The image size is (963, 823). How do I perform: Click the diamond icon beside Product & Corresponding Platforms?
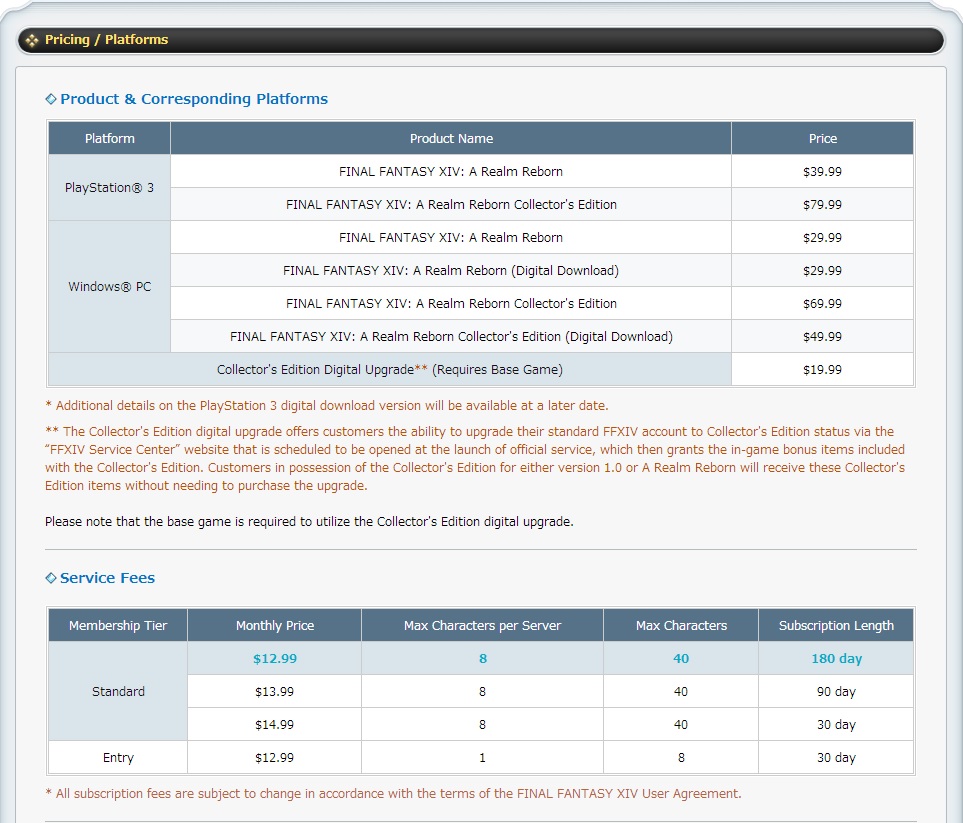tap(51, 99)
